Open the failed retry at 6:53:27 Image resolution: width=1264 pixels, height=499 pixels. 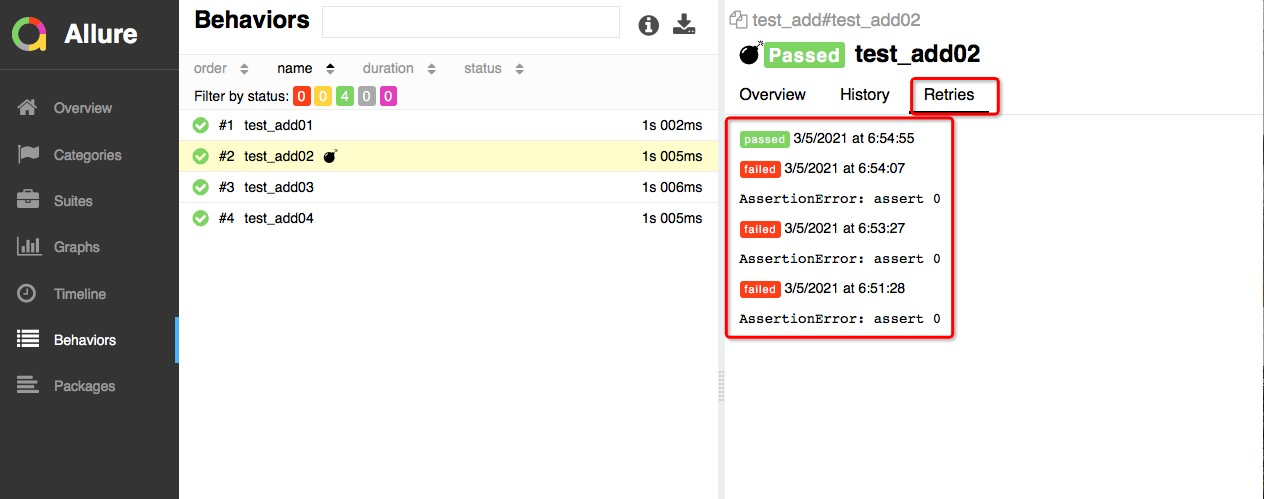823,229
